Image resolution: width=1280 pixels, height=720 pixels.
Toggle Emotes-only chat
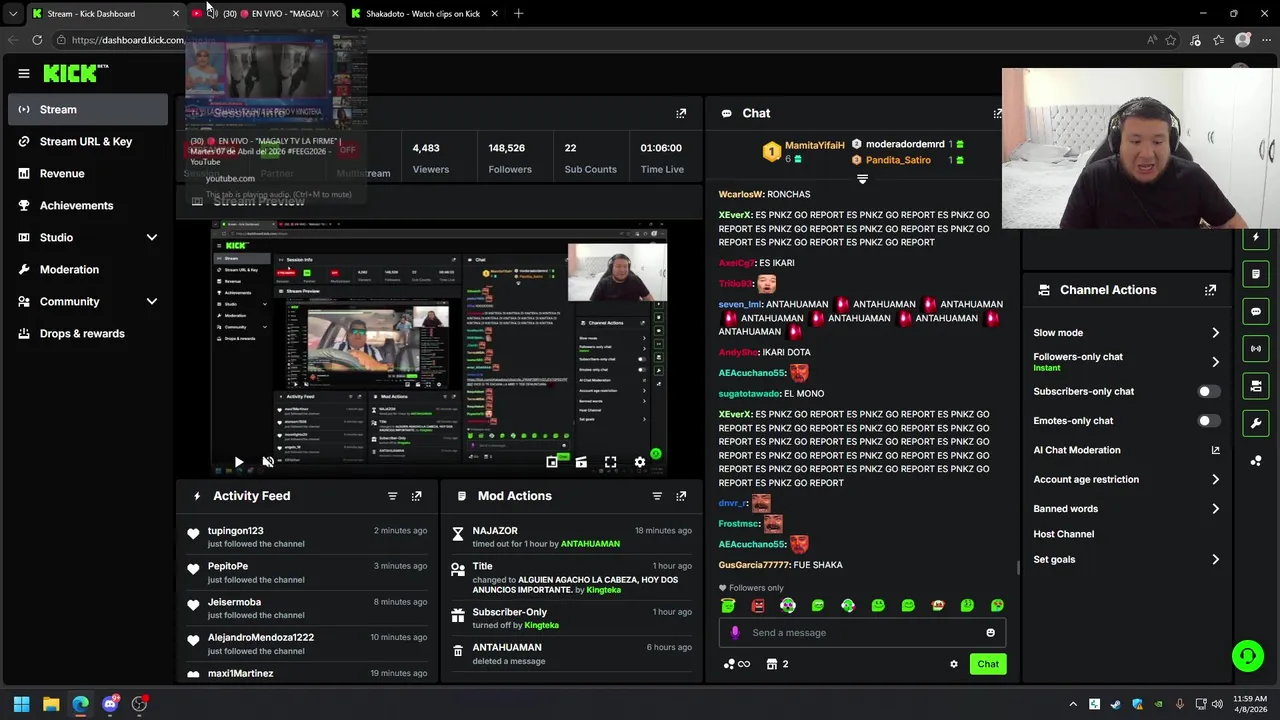point(1208,421)
